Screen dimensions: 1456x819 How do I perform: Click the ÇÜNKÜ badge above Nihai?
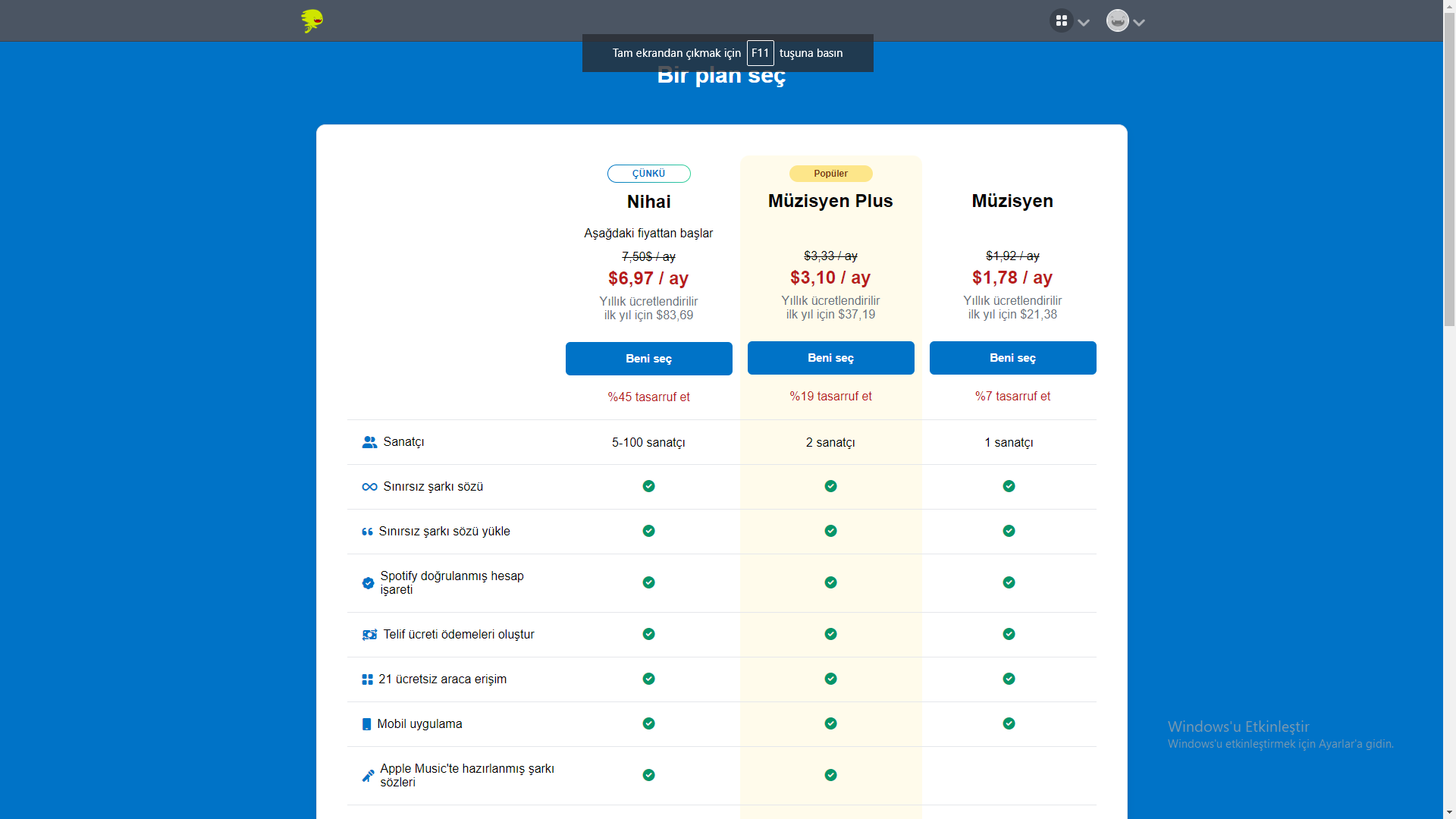pyautogui.click(x=648, y=174)
